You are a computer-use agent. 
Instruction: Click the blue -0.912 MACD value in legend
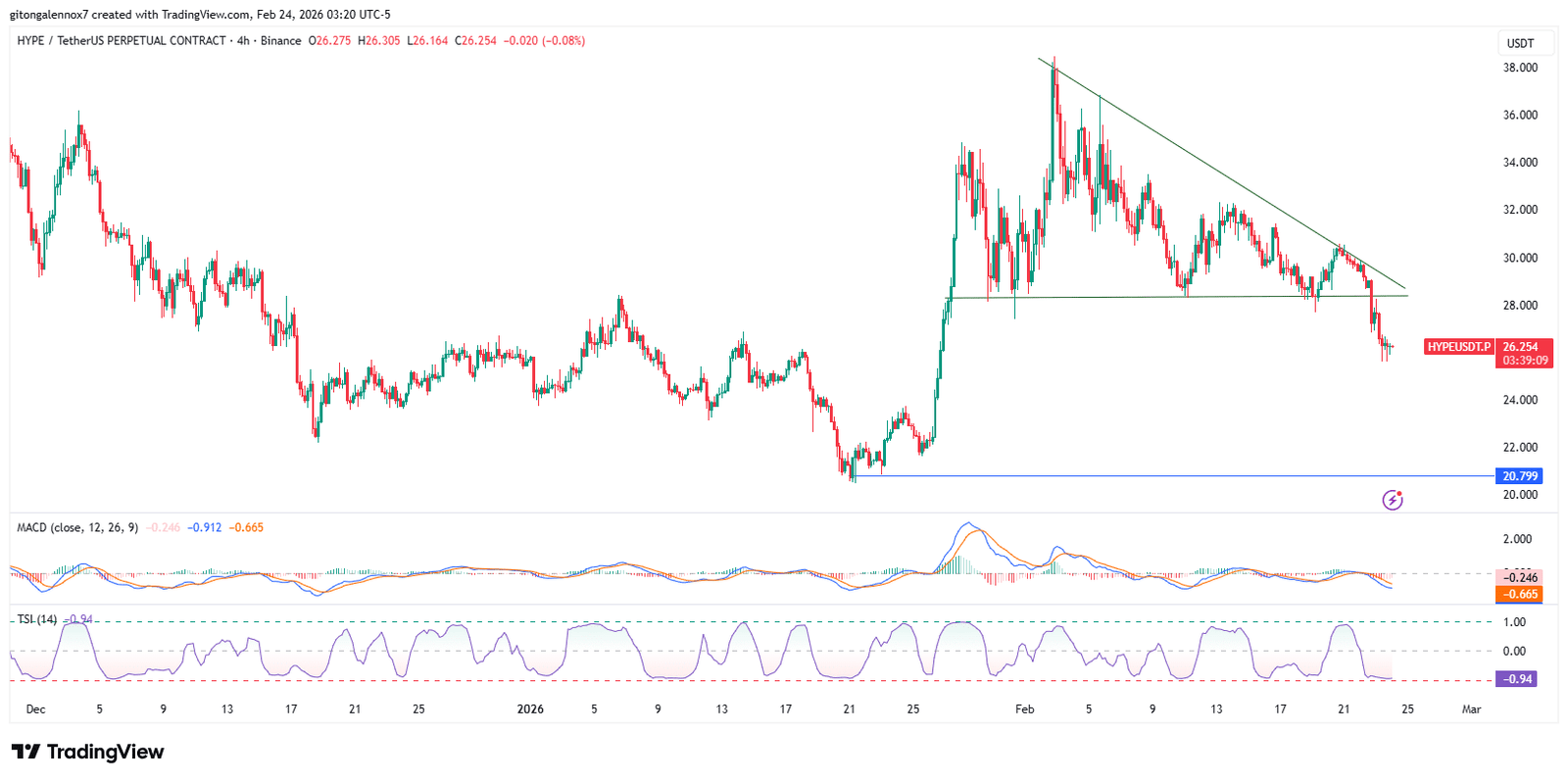(205, 527)
